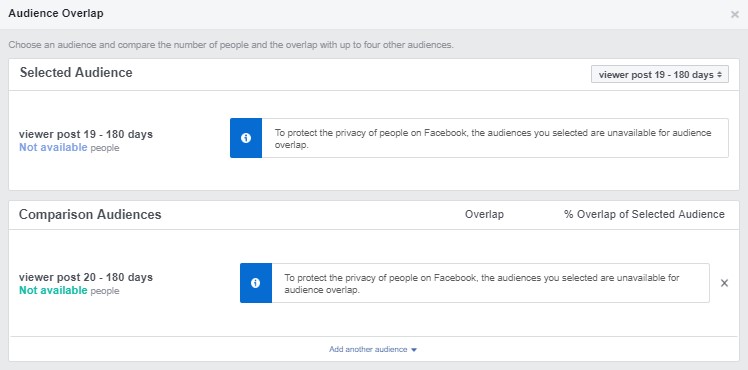
Task: Expand Add another audience menu
Action: 373,349
